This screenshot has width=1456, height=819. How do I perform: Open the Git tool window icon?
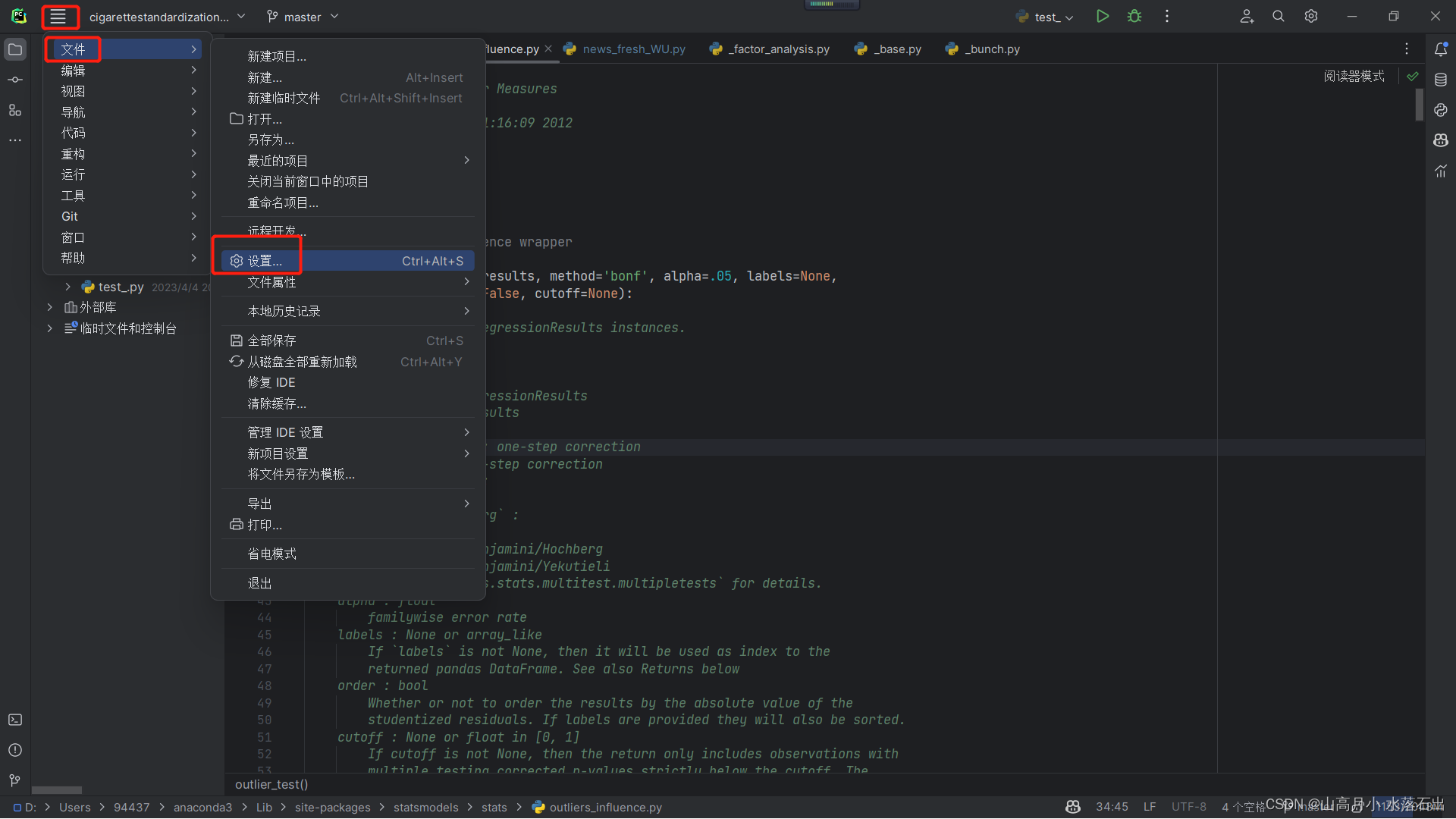point(14,780)
